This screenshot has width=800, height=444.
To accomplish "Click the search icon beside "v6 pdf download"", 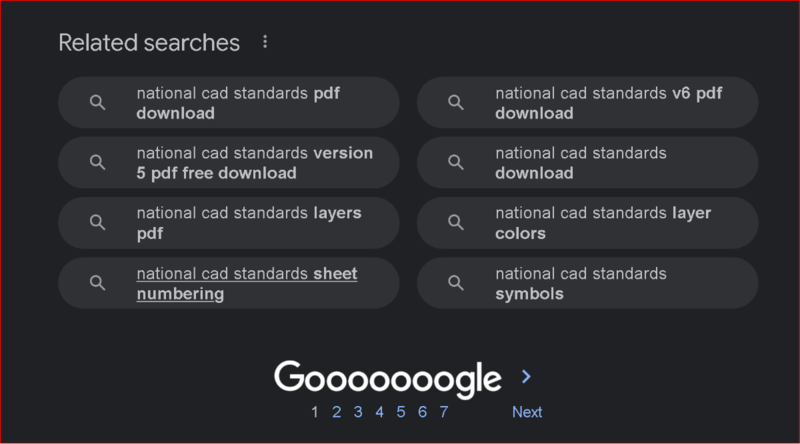I will (455, 103).
